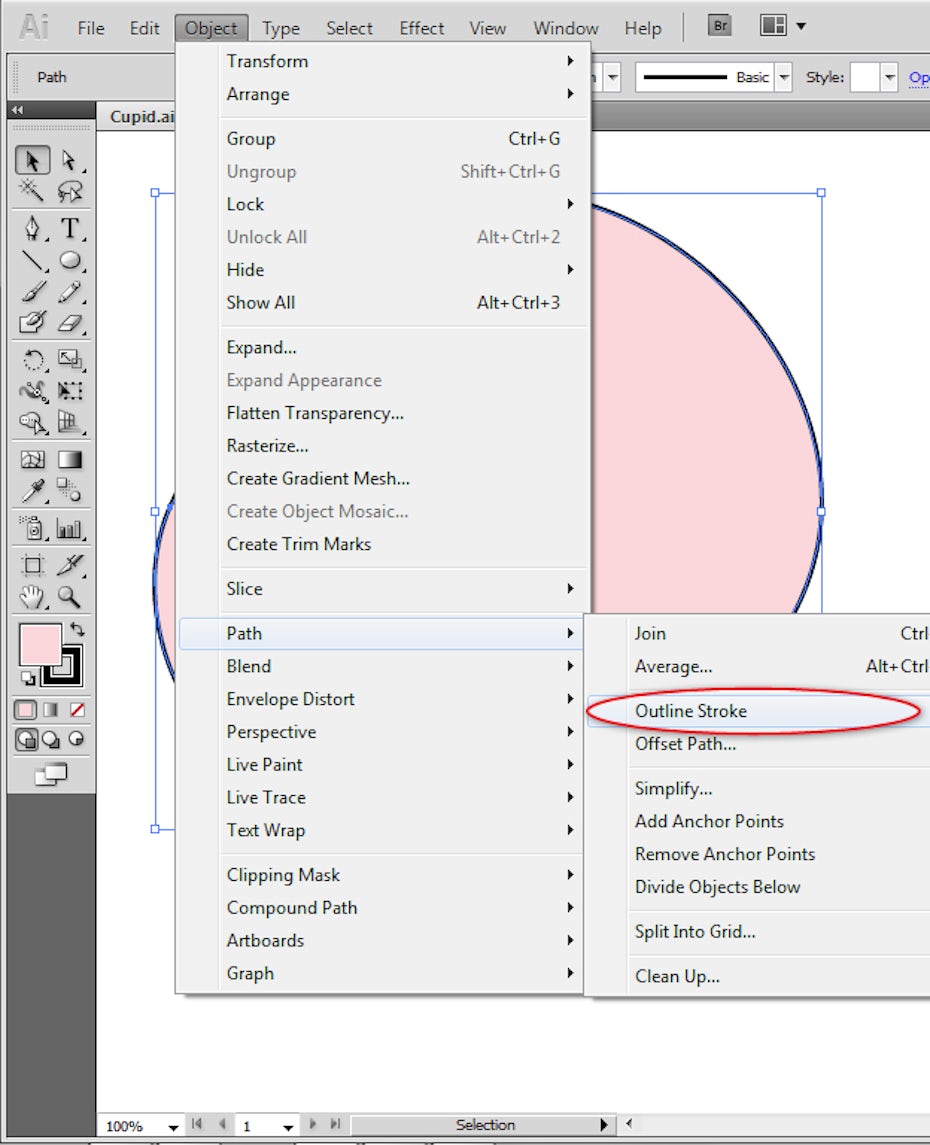This screenshot has height=1145, width=930.
Task: Choose the Shape Builder tool
Action: coord(32,422)
